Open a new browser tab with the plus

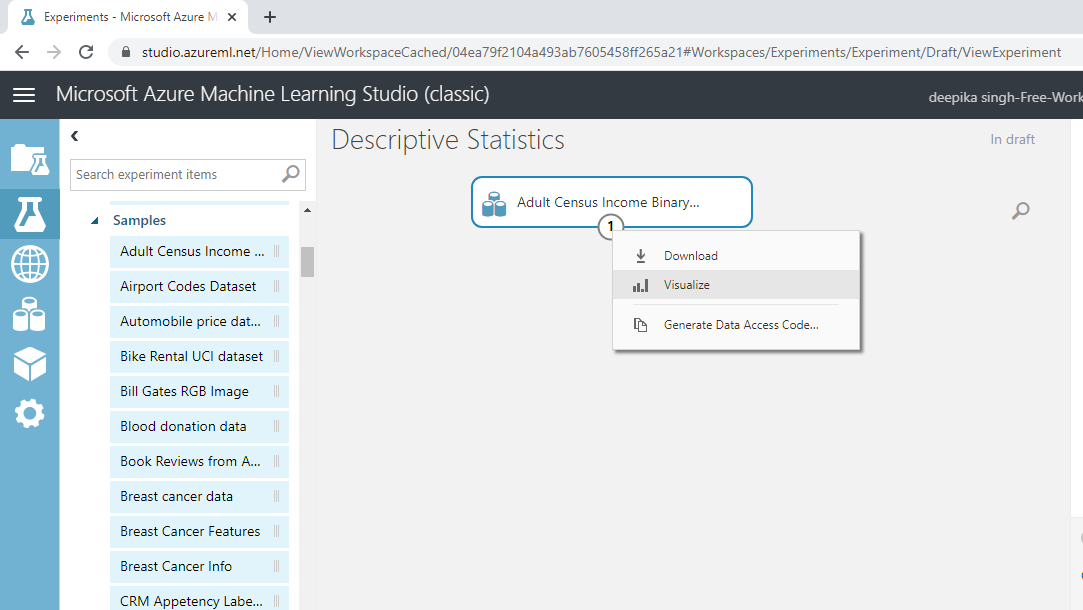270,17
